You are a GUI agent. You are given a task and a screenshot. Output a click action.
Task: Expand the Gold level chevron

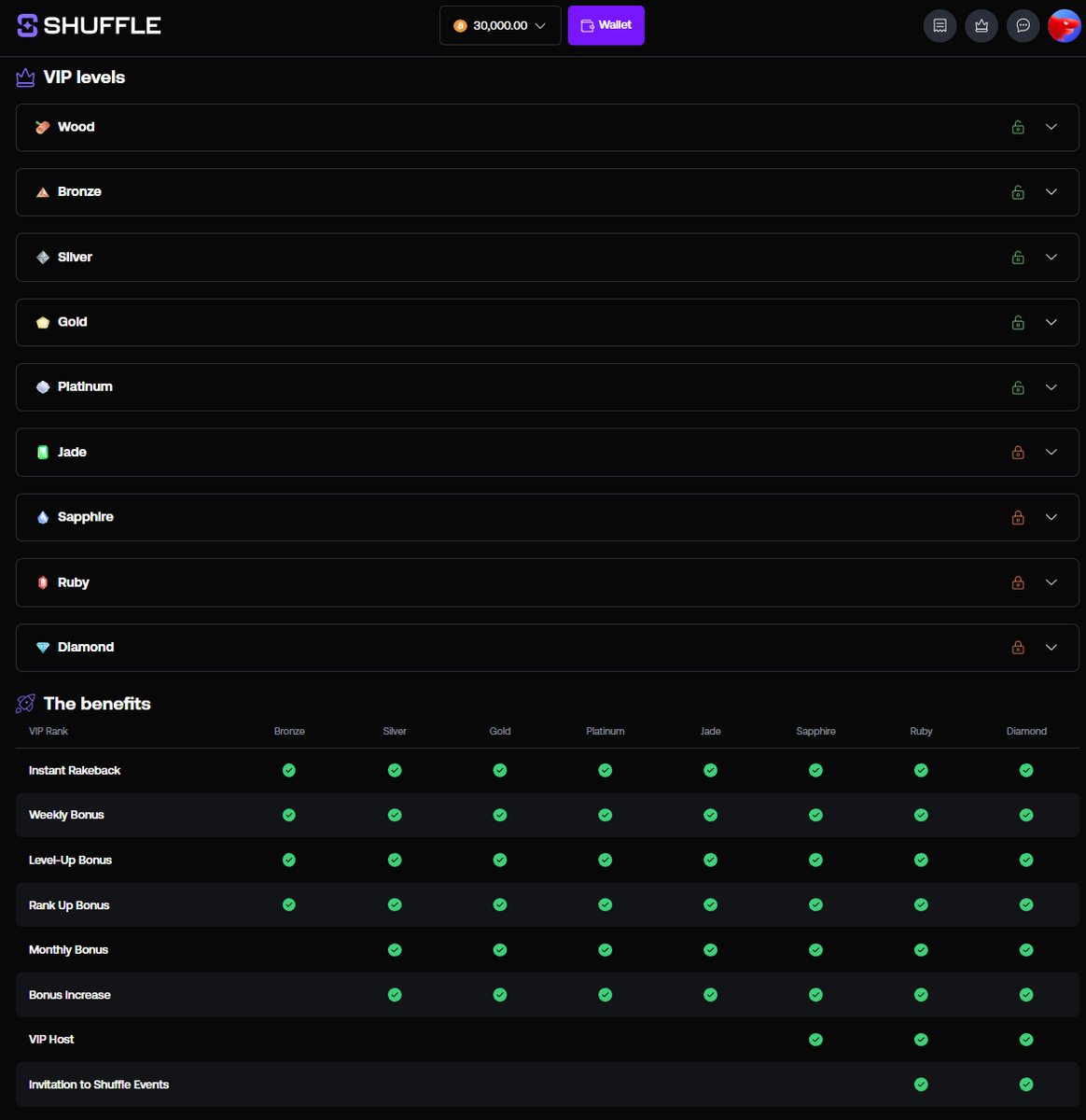point(1051,322)
